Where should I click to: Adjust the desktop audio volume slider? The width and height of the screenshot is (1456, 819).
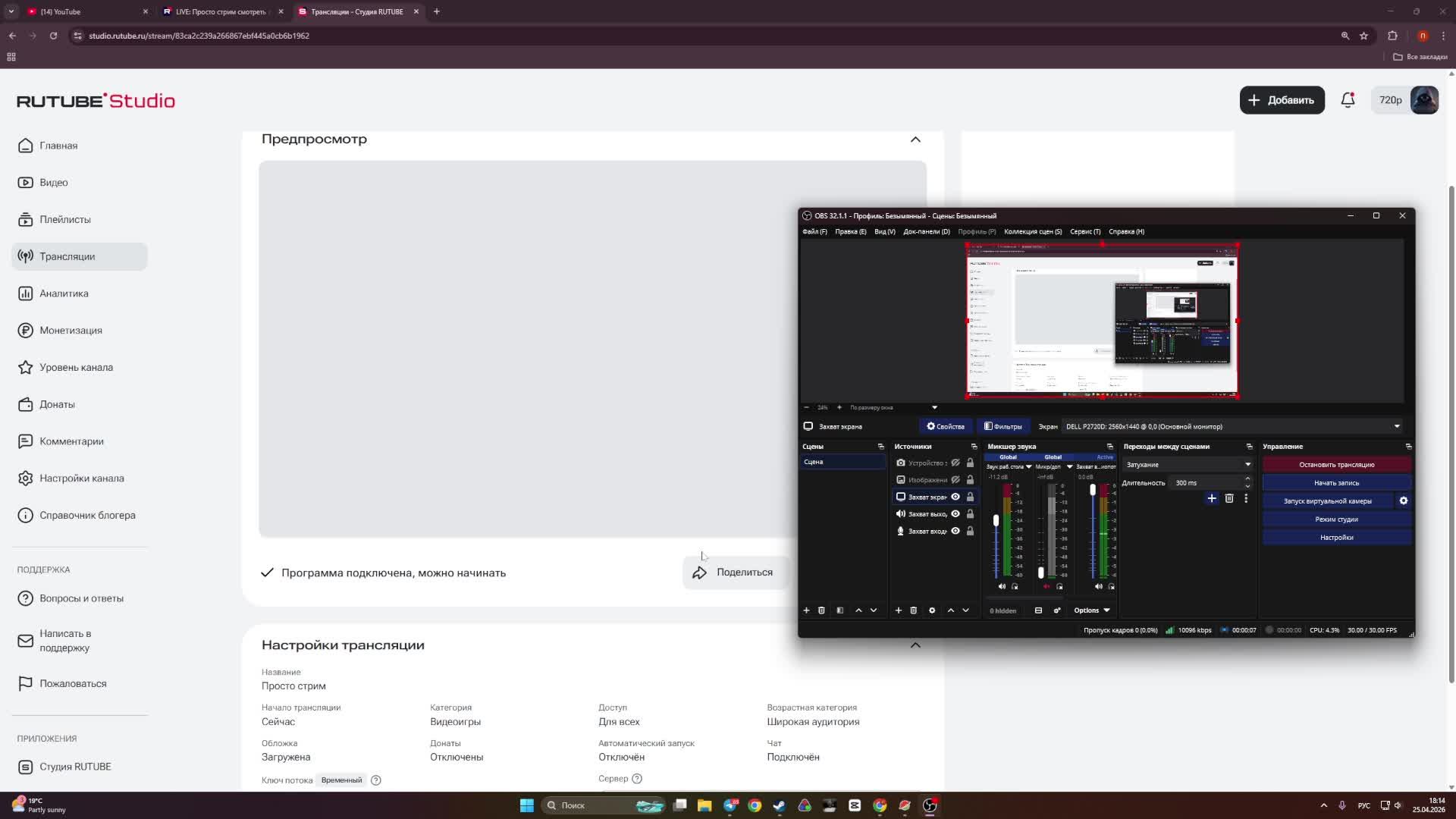996,521
